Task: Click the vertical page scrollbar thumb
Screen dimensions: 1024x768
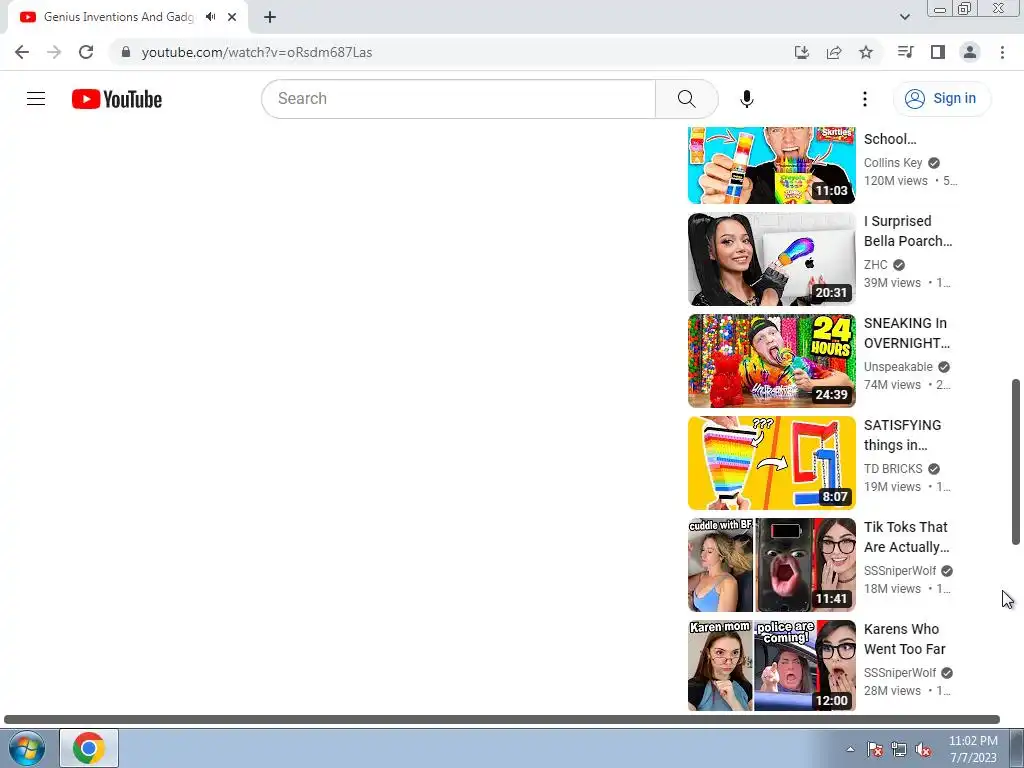Action: coord(1016,461)
